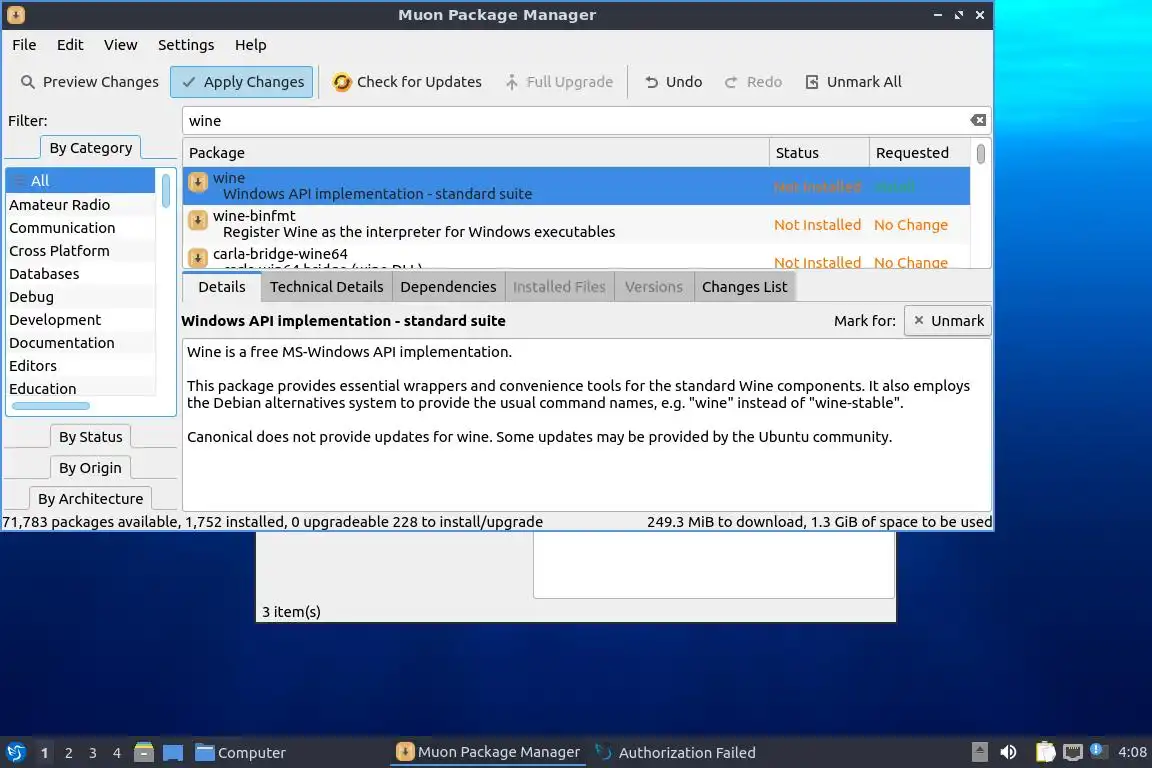
Task: Click No Change for wine-binfmt
Action: (910, 225)
